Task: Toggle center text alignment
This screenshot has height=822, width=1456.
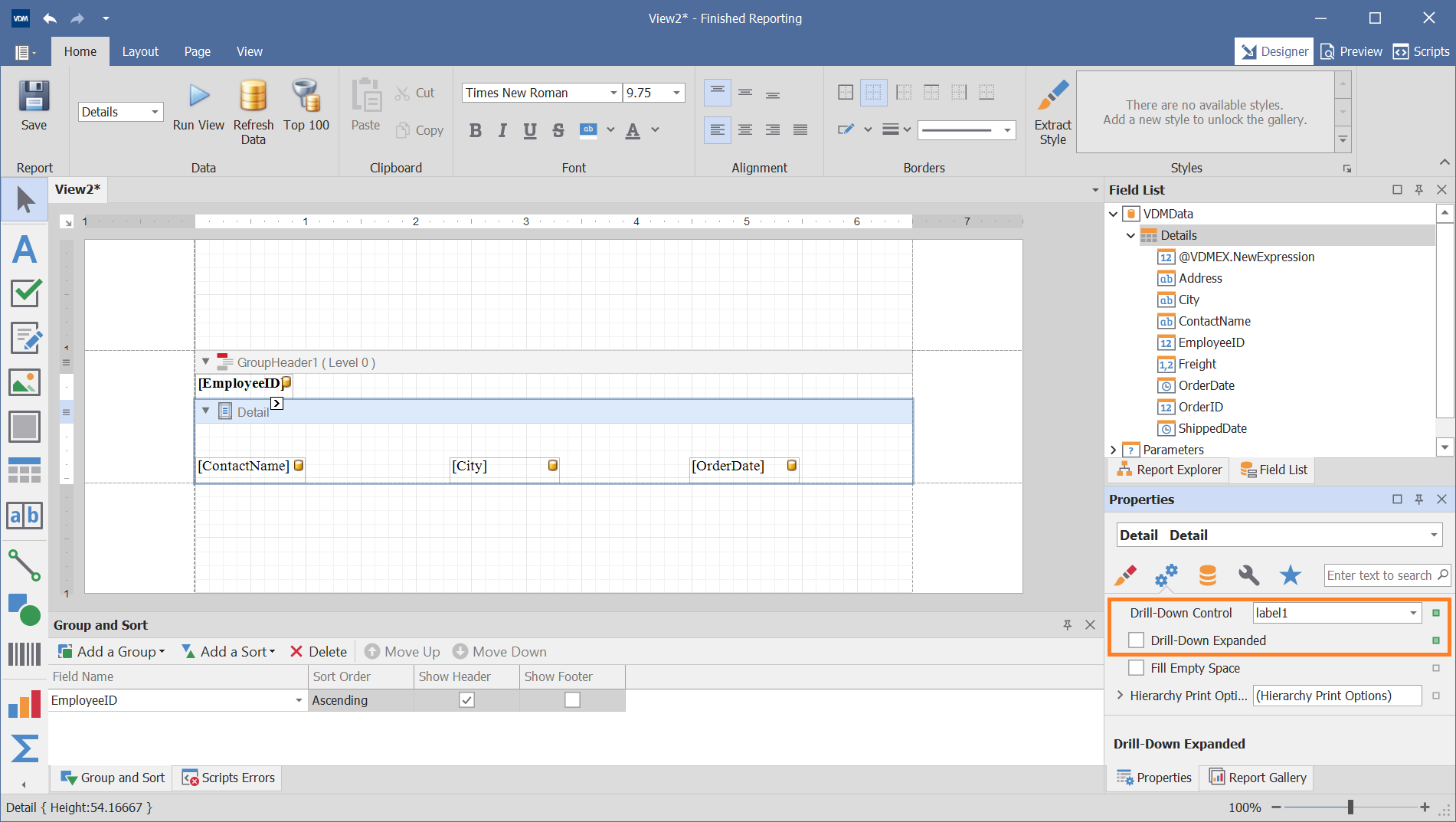Action: pyautogui.click(x=745, y=130)
